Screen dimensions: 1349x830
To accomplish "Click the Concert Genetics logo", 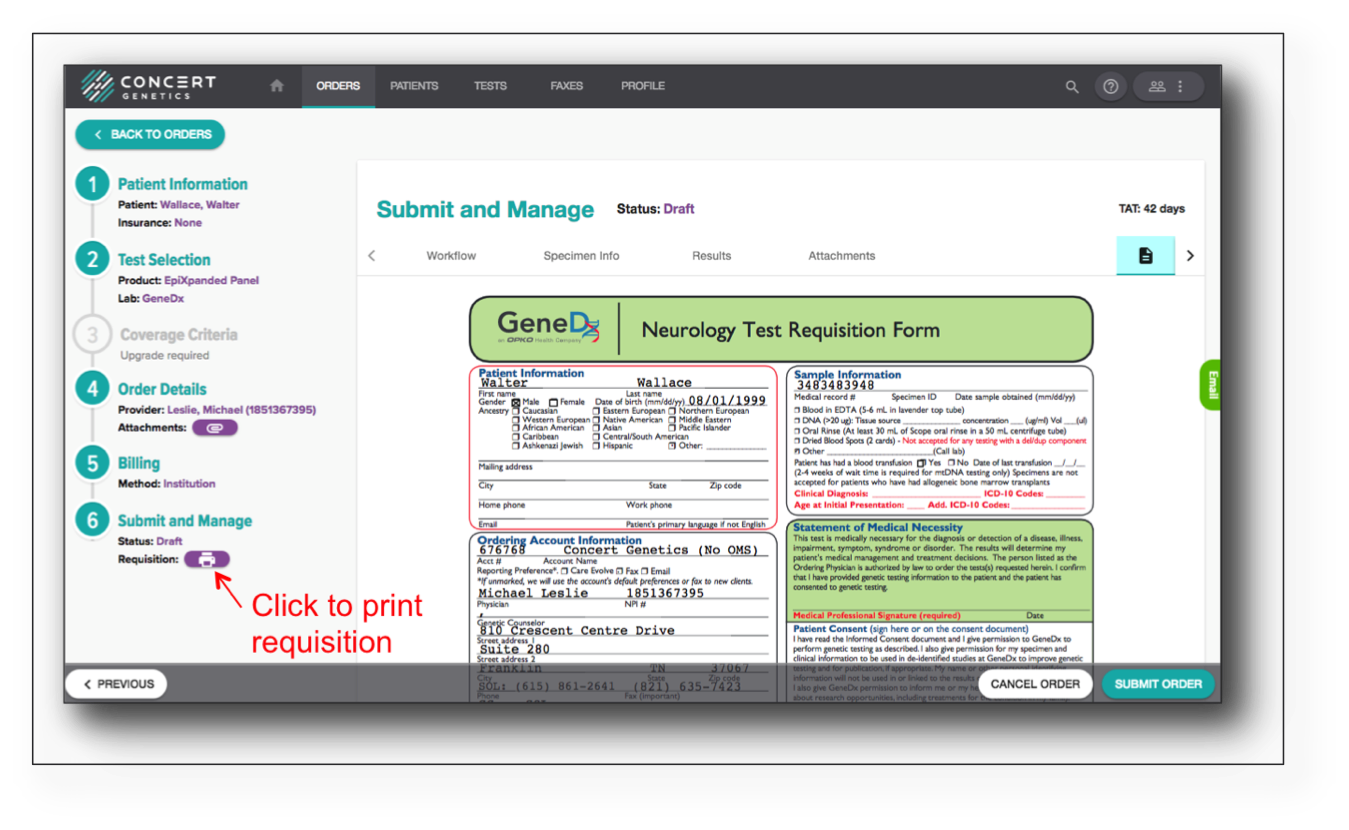I will 149,86.
